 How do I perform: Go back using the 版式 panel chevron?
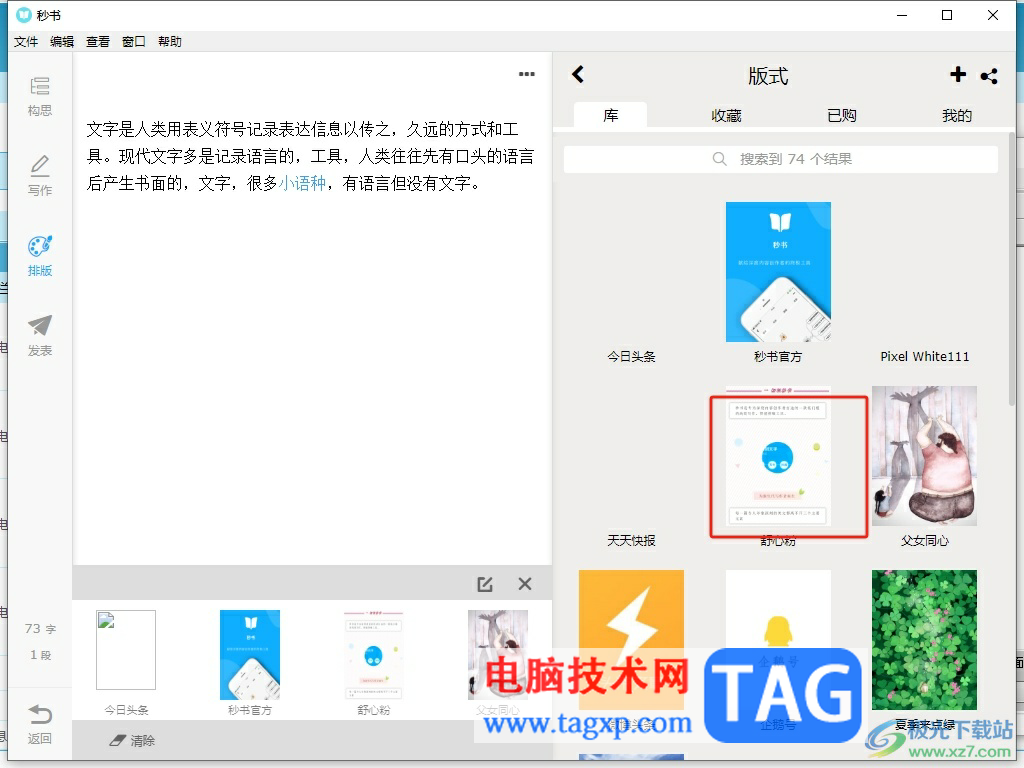(578, 74)
